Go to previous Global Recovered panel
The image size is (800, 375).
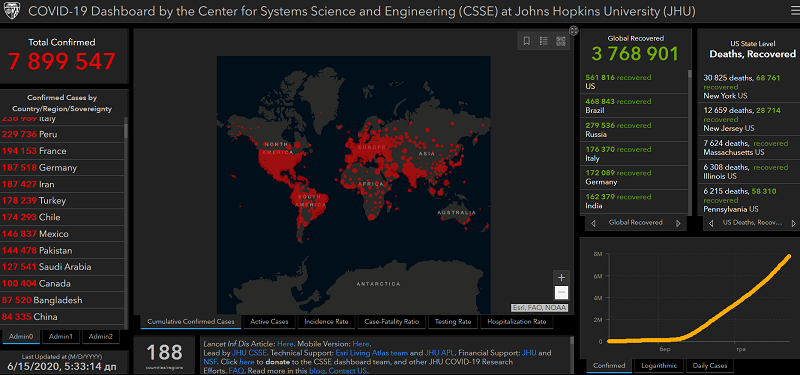pos(593,223)
